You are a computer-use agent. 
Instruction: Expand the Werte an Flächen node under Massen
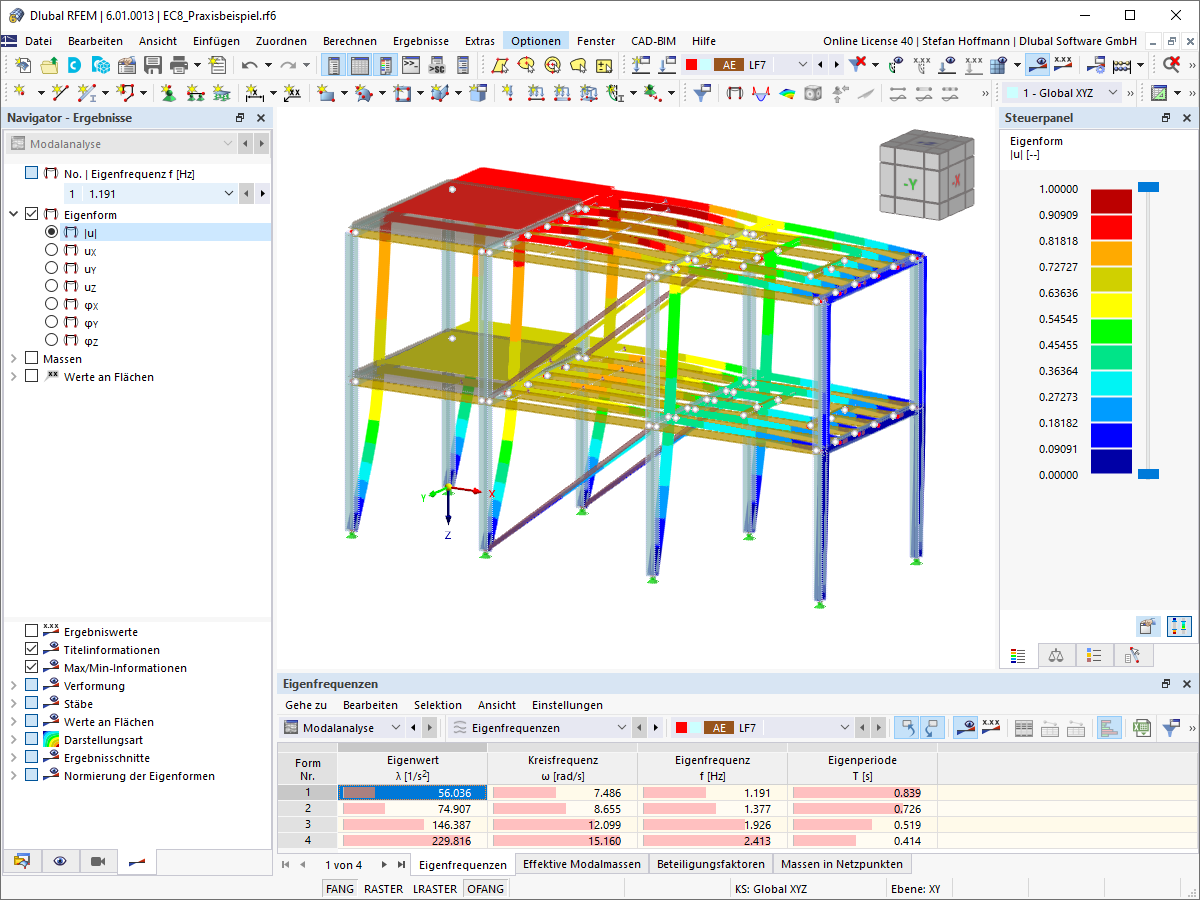[x=13, y=376]
